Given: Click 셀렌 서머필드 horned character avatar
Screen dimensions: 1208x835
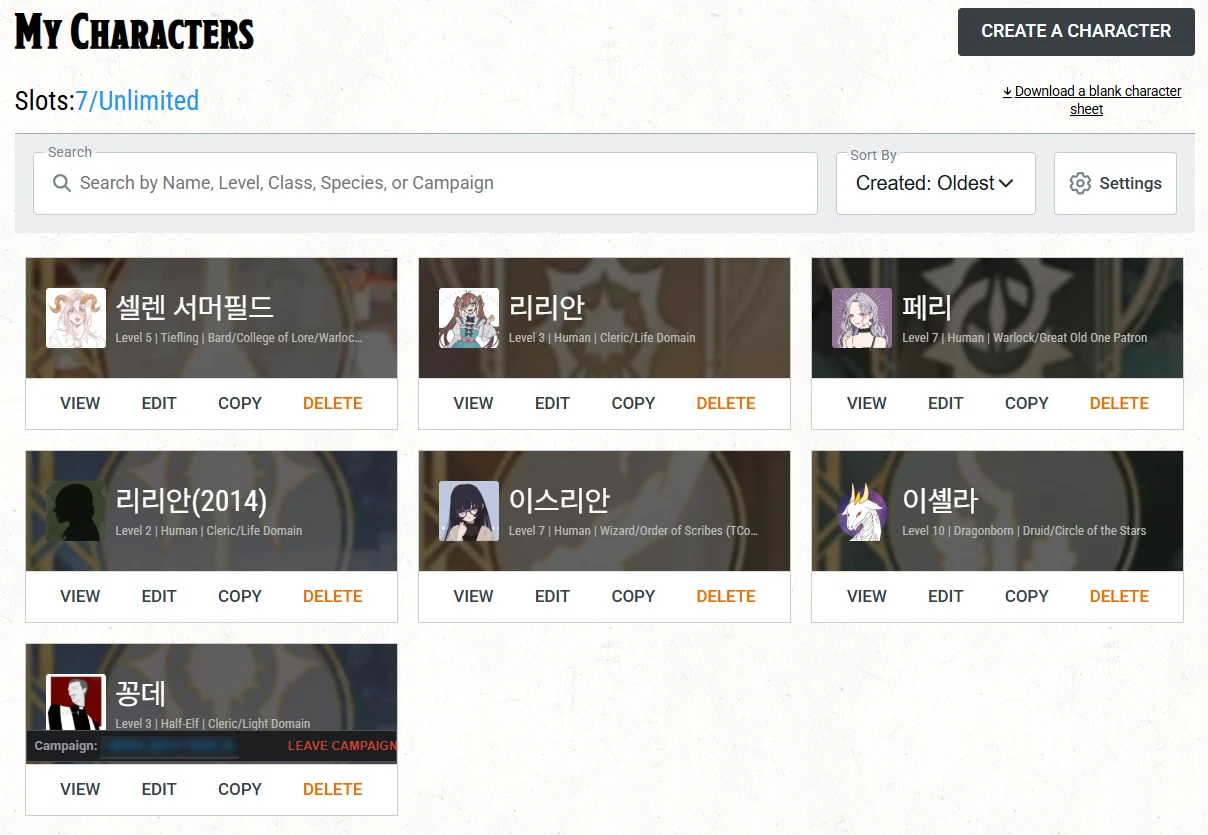Looking at the screenshot, I should coord(76,318).
